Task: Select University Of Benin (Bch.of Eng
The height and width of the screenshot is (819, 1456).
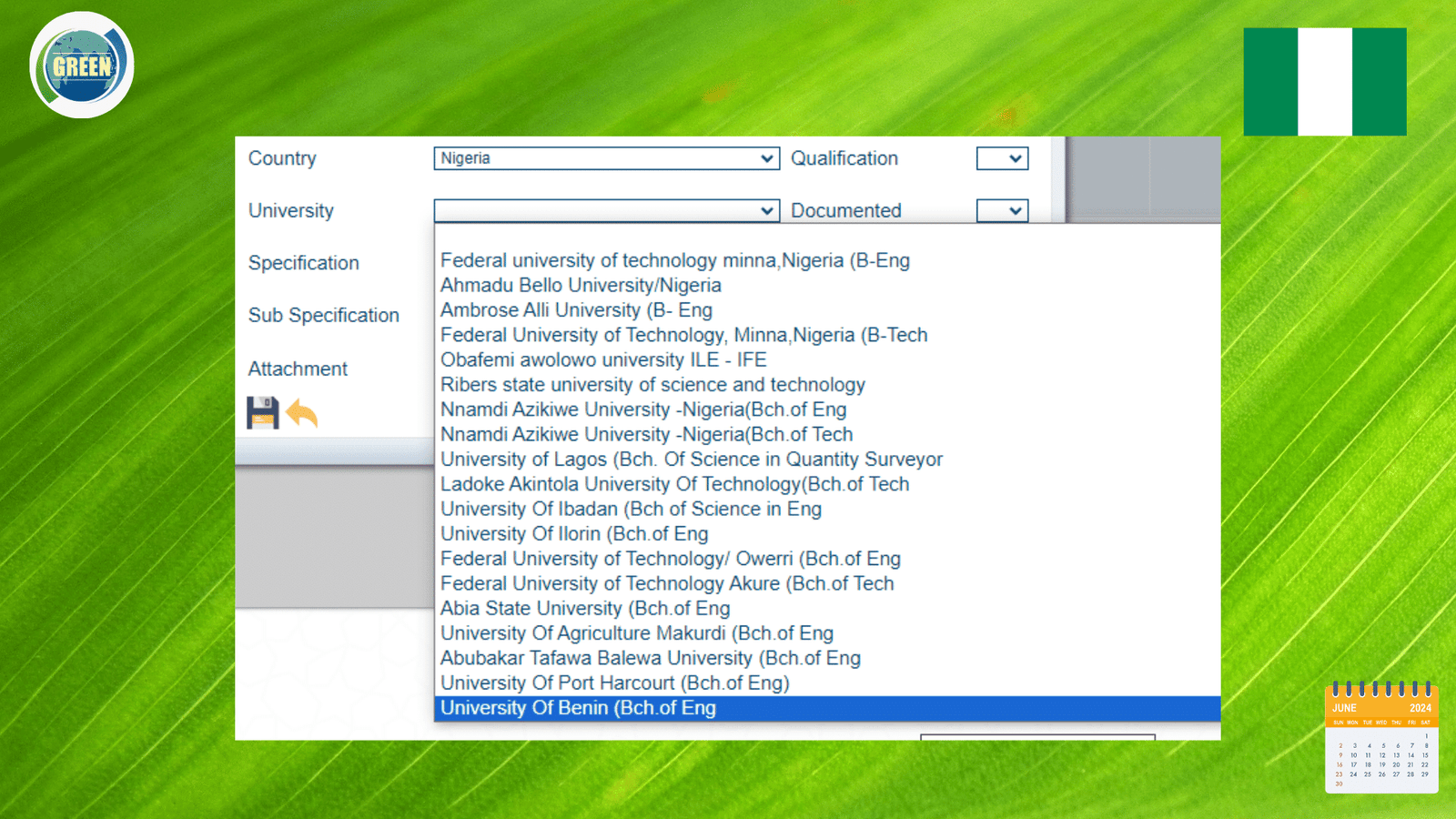Action: point(578,708)
